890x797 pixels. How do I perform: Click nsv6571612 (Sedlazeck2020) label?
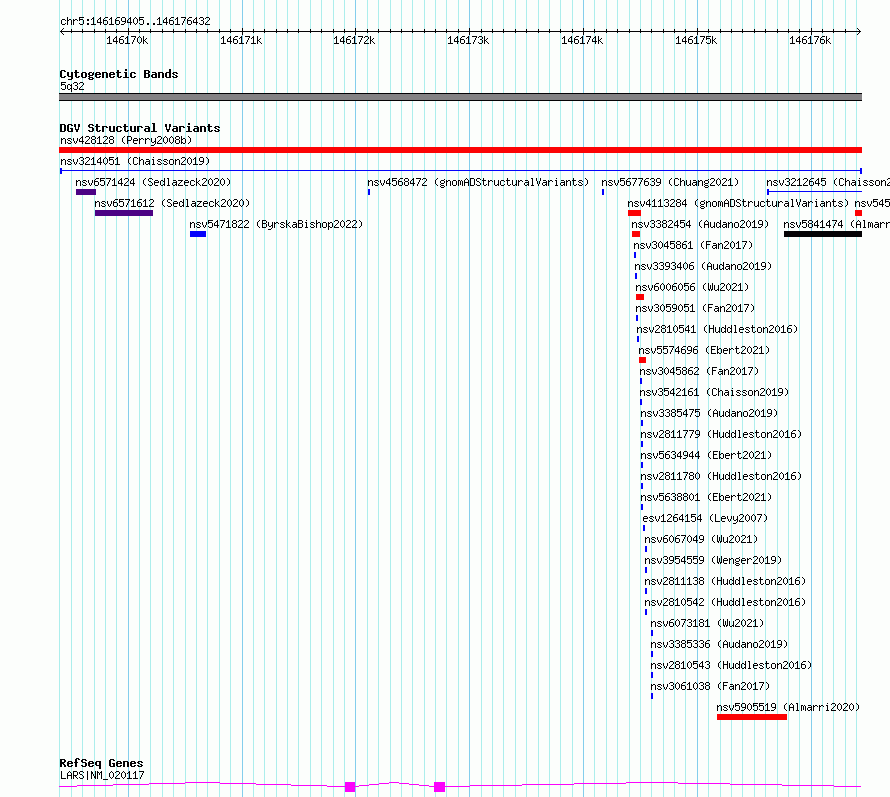[x=172, y=203]
